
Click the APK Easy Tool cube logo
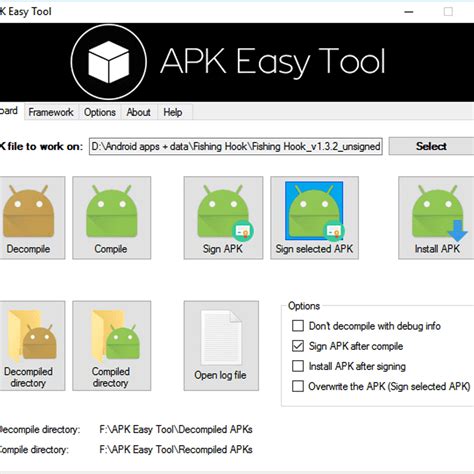click(x=109, y=62)
